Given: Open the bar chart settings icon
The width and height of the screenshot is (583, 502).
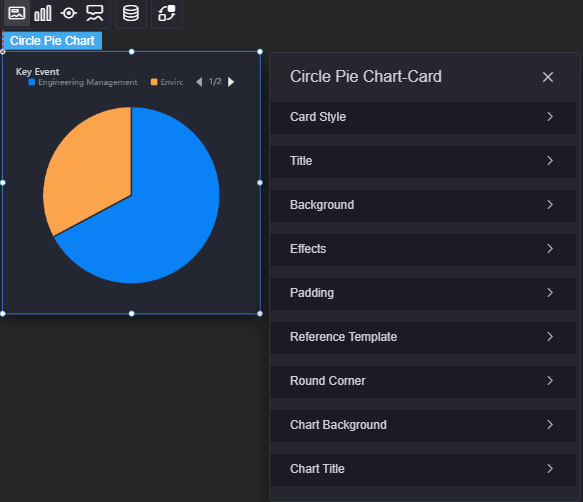Looking at the screenshot, I should 43,13.
